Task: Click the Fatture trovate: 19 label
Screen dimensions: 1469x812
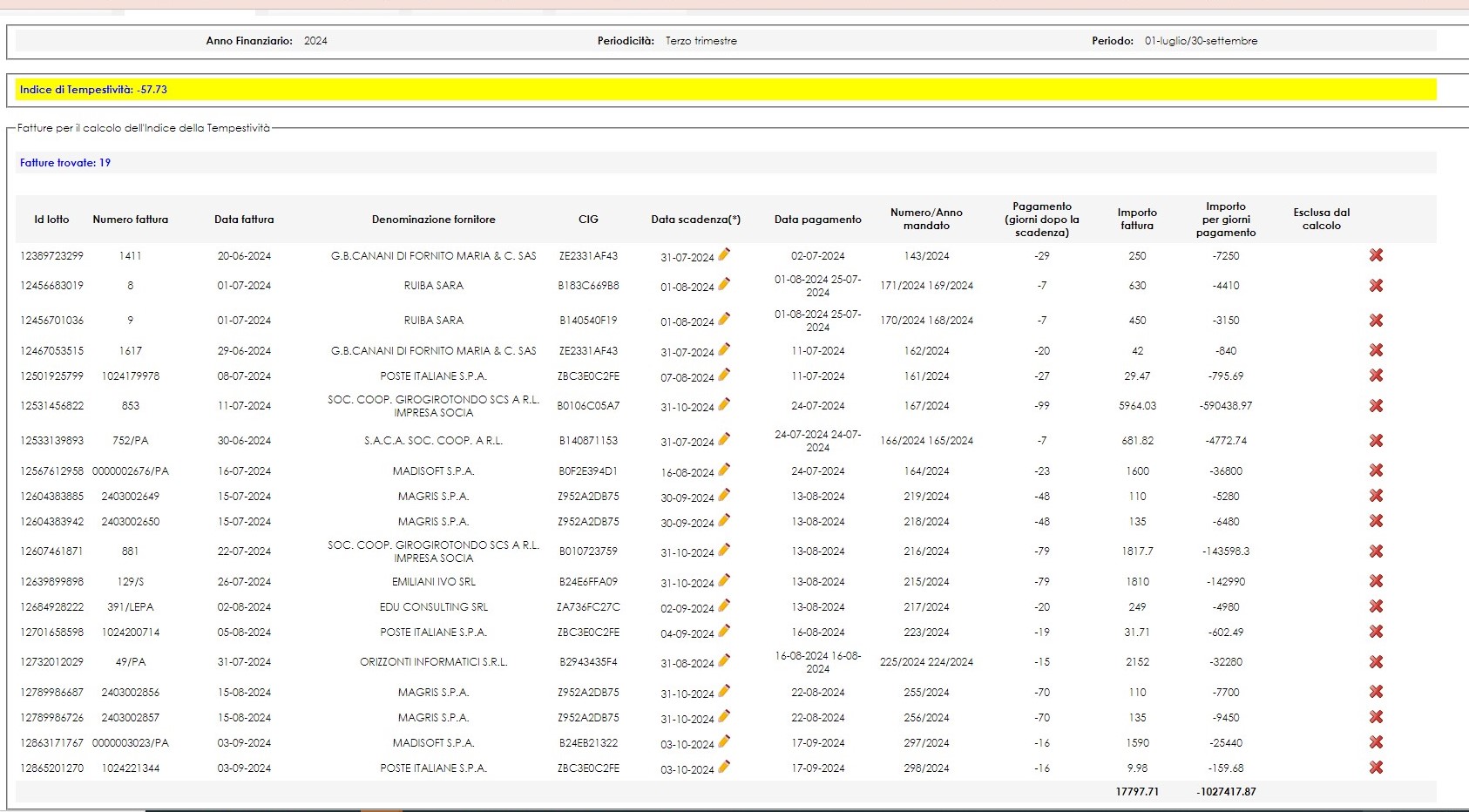Action: tap(65, 163)
